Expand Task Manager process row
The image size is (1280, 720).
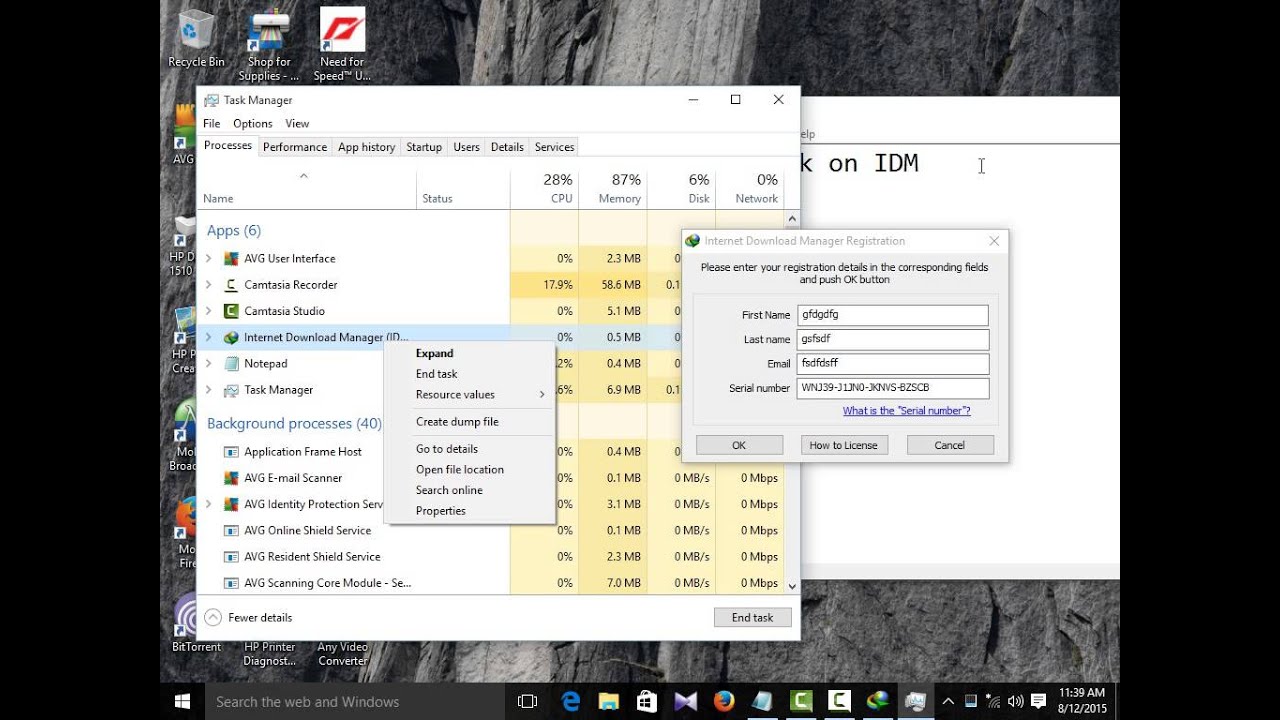[209, 390]
